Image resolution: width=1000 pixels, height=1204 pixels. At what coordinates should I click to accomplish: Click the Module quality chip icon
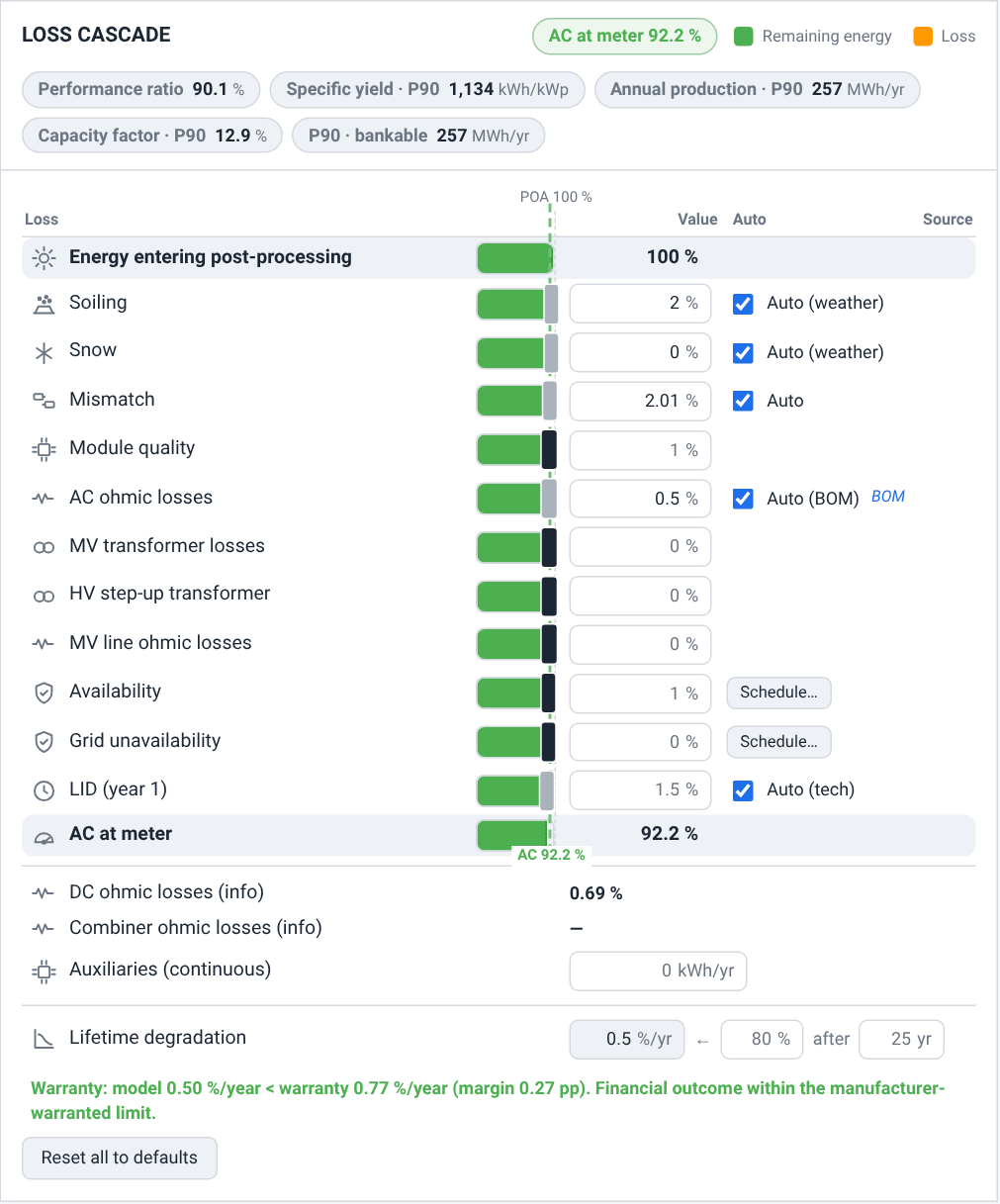[x=44, y=449]
